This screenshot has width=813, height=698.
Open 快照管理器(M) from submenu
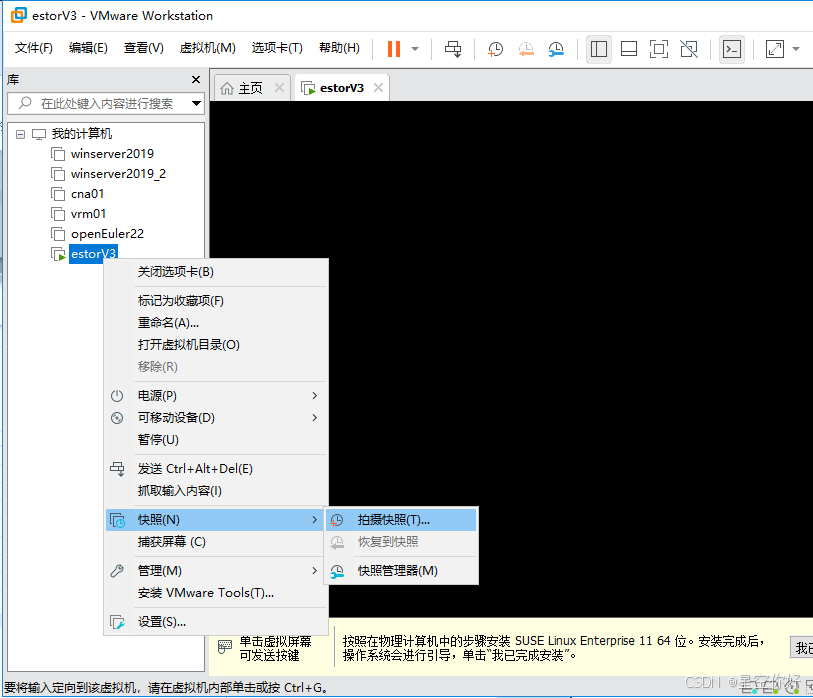pyautogui.click(x=401, y=571)
